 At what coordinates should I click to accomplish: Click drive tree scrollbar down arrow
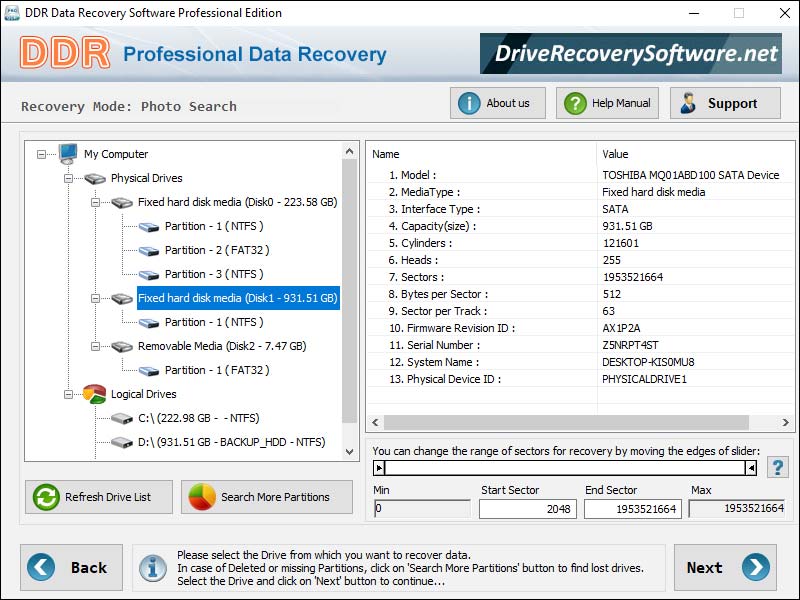(x=349, y=452)
